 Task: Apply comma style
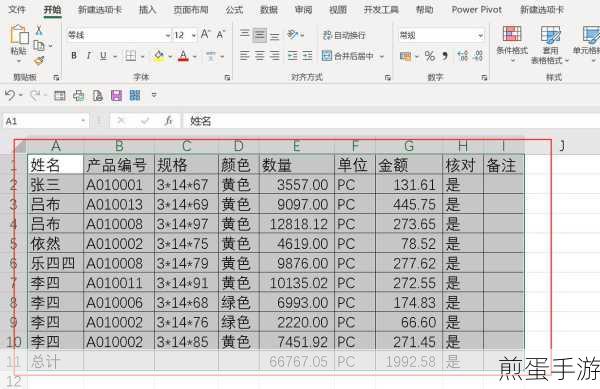pos(445,56)
